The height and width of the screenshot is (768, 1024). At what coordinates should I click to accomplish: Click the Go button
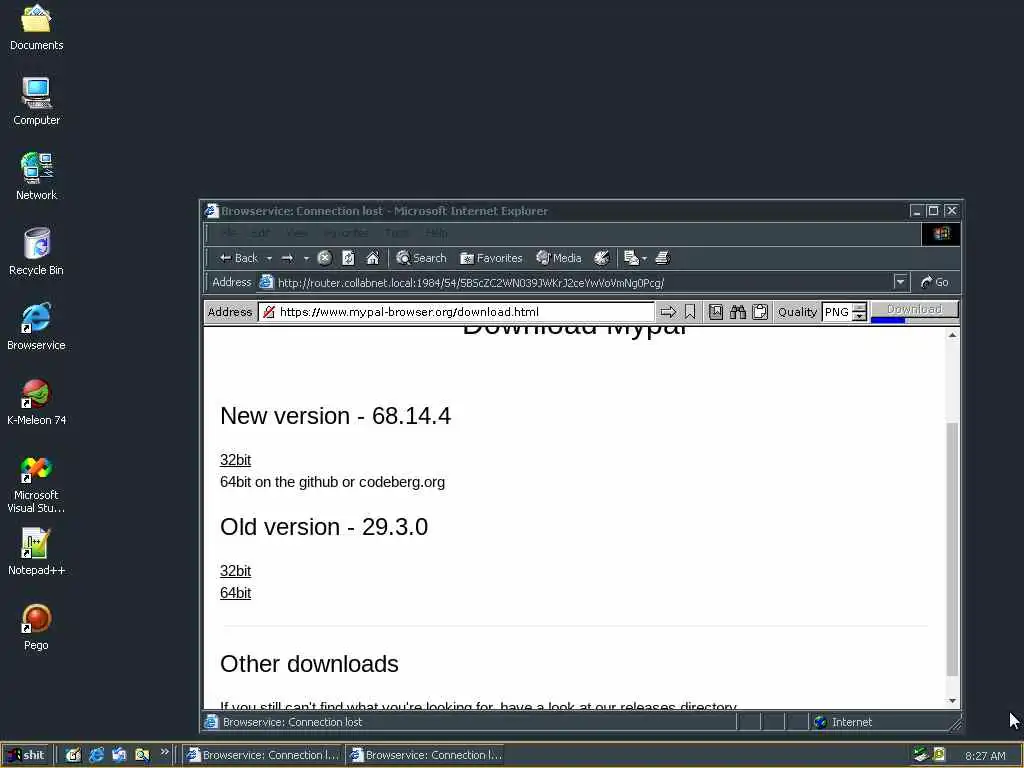tap(935, 282)
